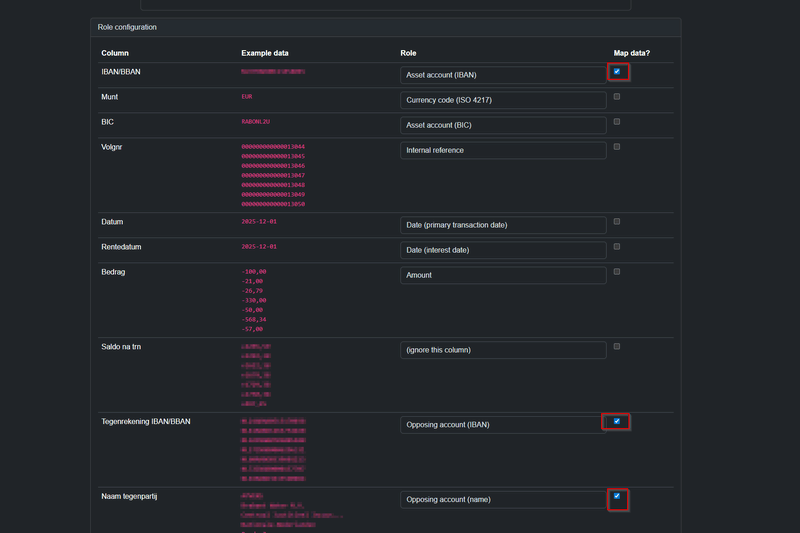Check the Bedrag Map data checkbox
The width and height of the screenshot is (800, 533).
coord(617,272)
